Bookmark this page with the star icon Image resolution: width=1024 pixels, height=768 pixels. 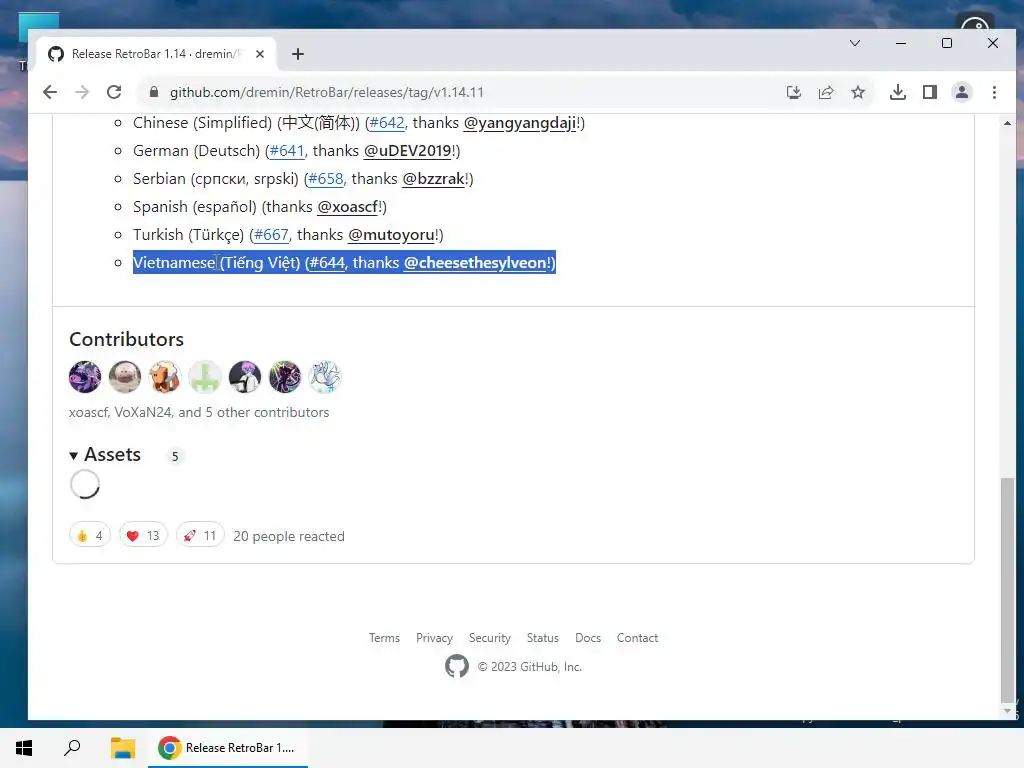point(857,92)
